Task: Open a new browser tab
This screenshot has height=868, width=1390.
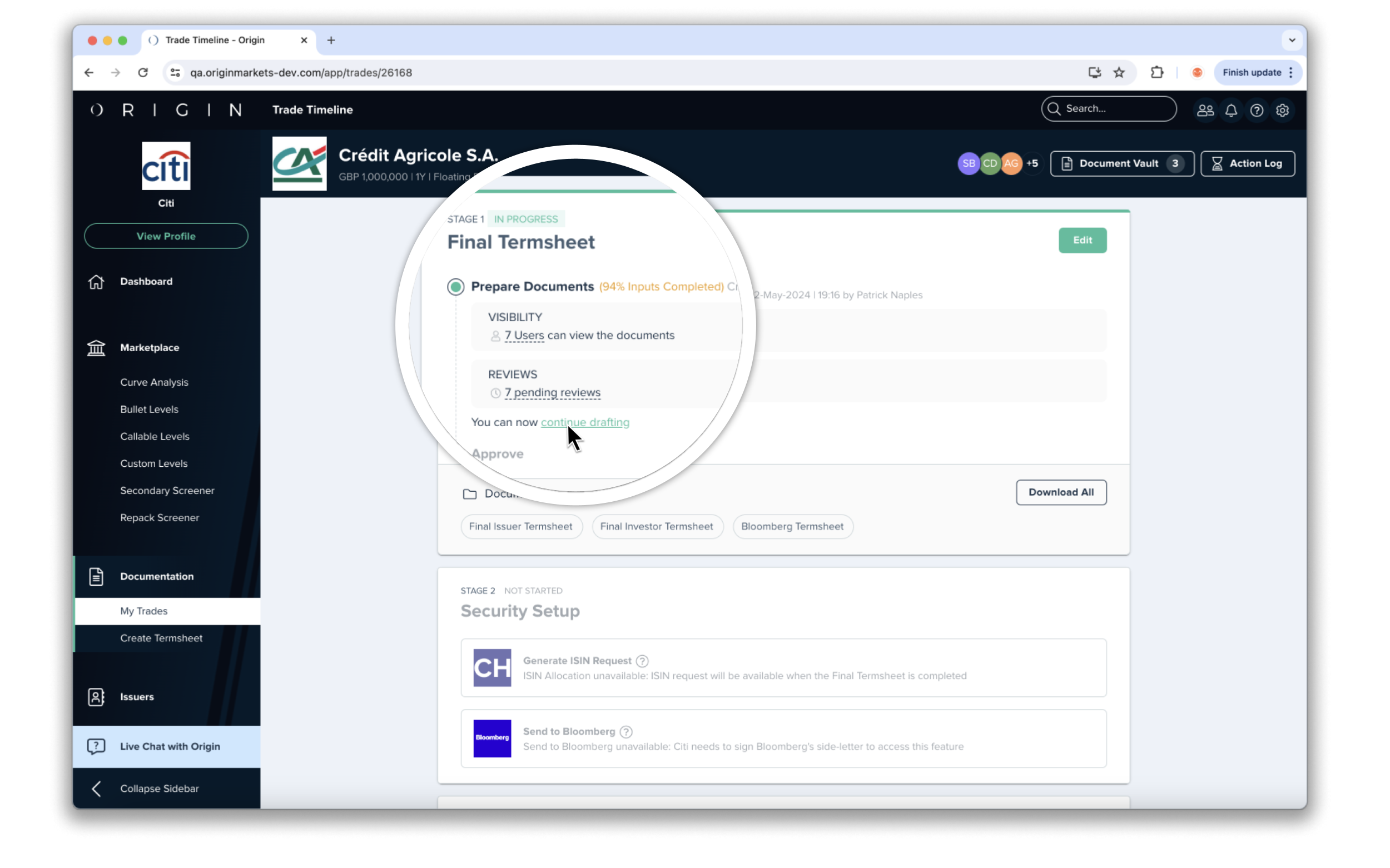Action: pos(331,40)
